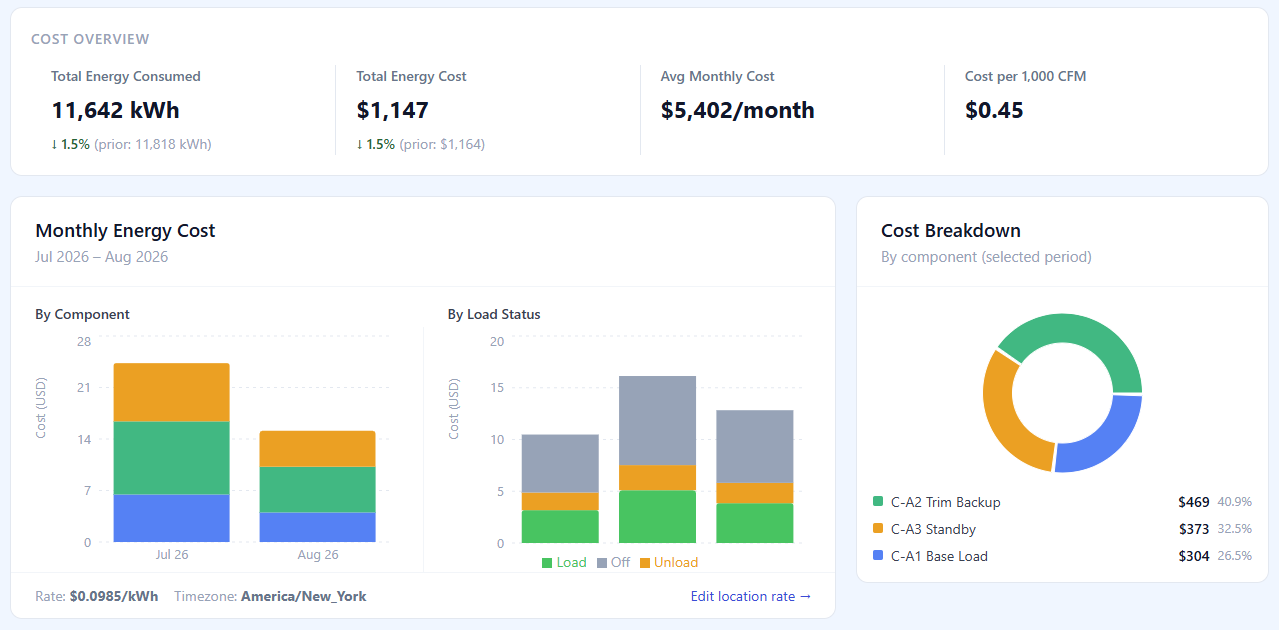Click the Avg Monthly Cost label
Screen dimensions: 1279x630
point(718,76)
